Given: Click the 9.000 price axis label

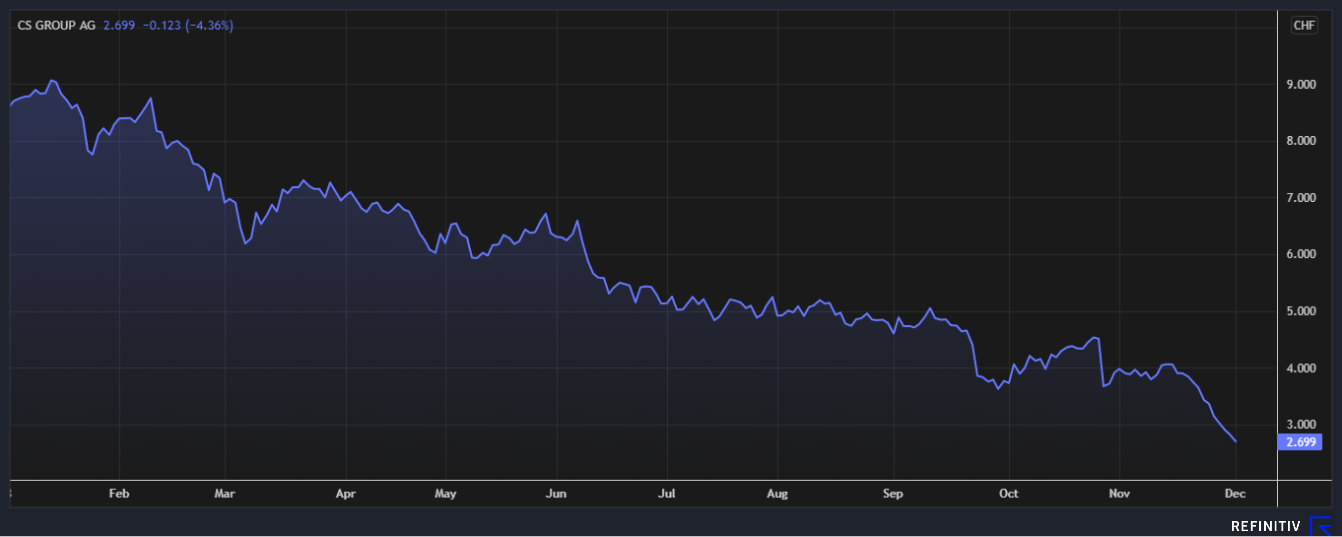Looking at the screenshot, I should coord(1301,85).
